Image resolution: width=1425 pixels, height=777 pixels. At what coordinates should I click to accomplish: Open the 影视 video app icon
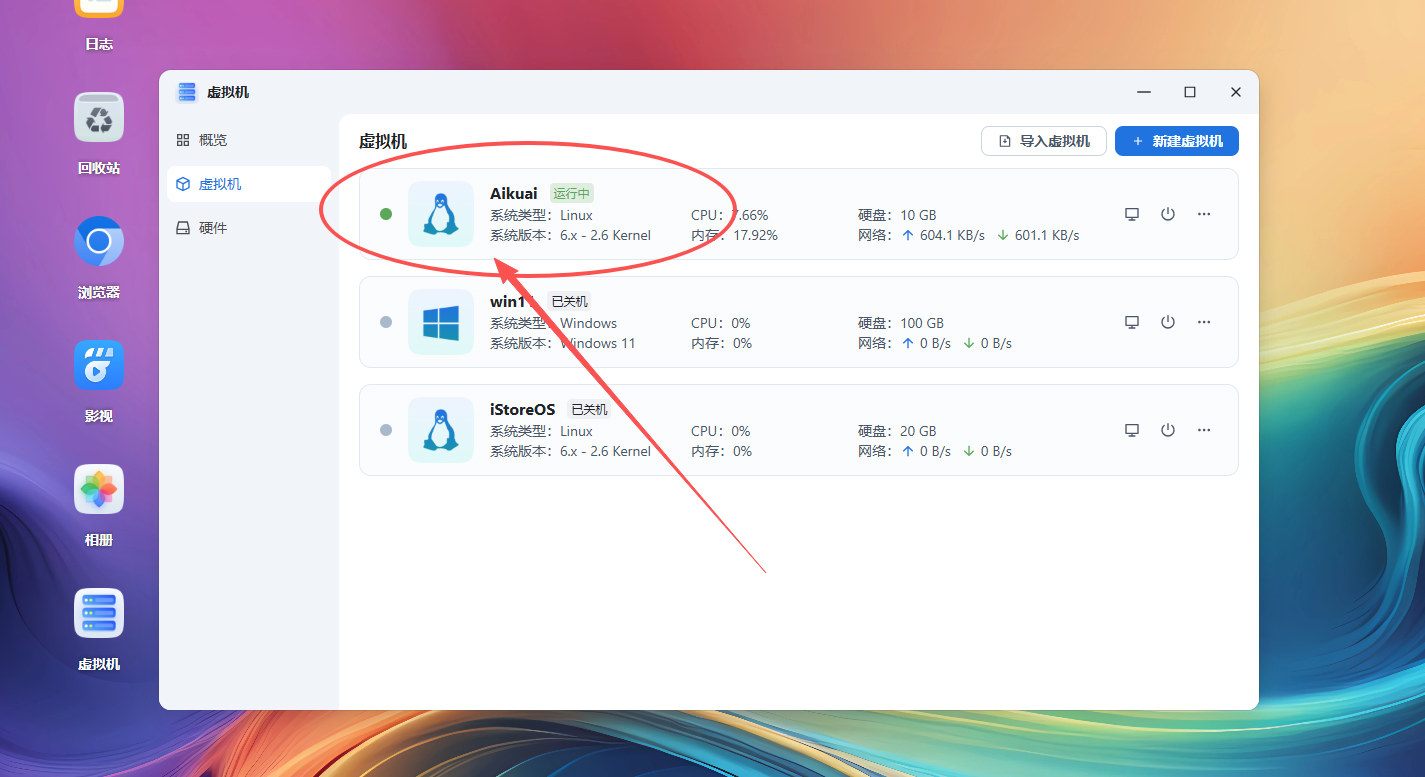point(99,365)
